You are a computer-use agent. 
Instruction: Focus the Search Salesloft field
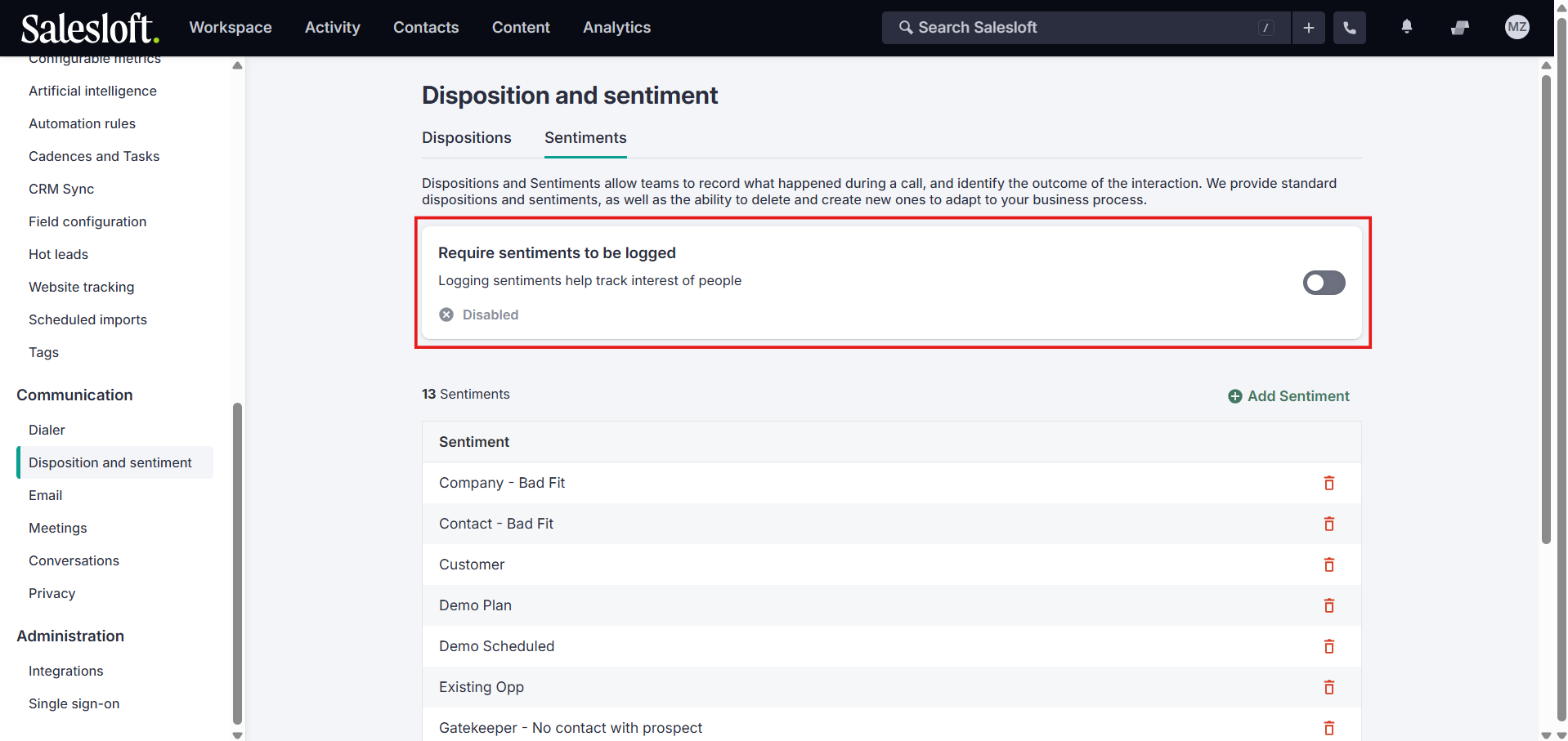(x=1086, y=28)
